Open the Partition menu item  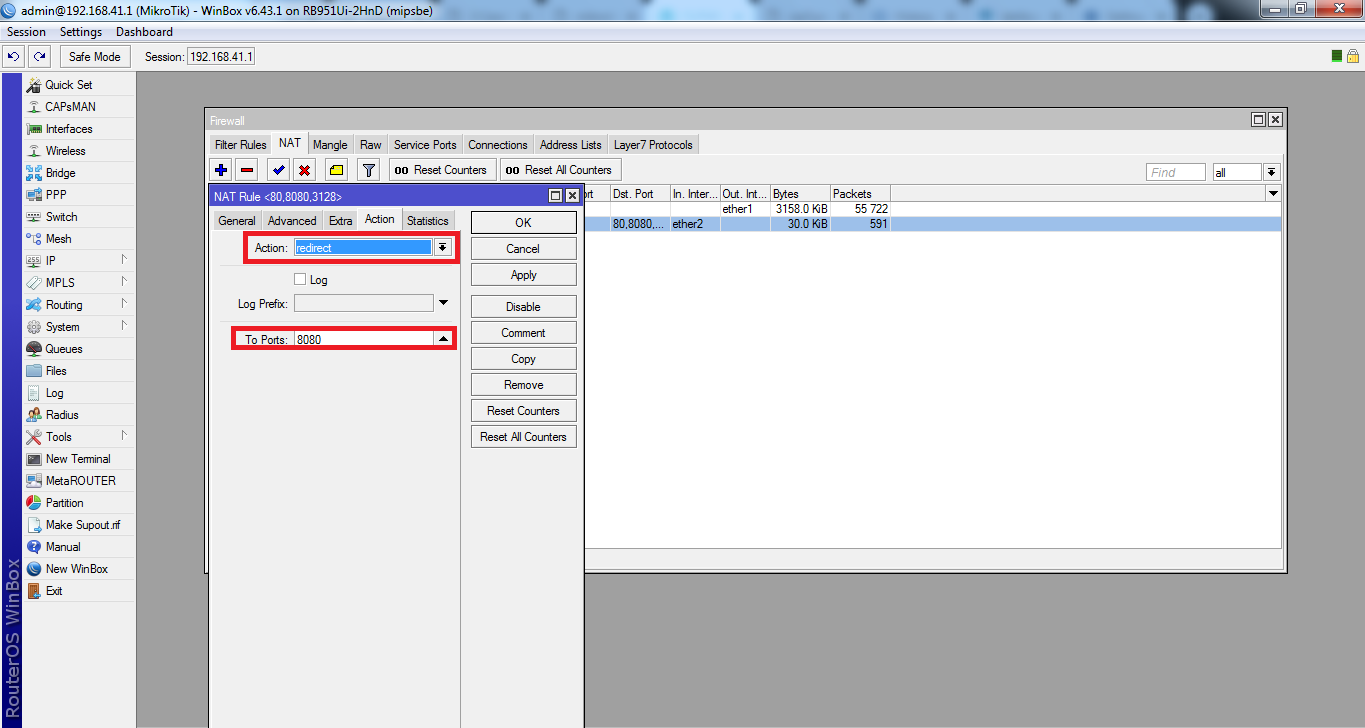64,503
